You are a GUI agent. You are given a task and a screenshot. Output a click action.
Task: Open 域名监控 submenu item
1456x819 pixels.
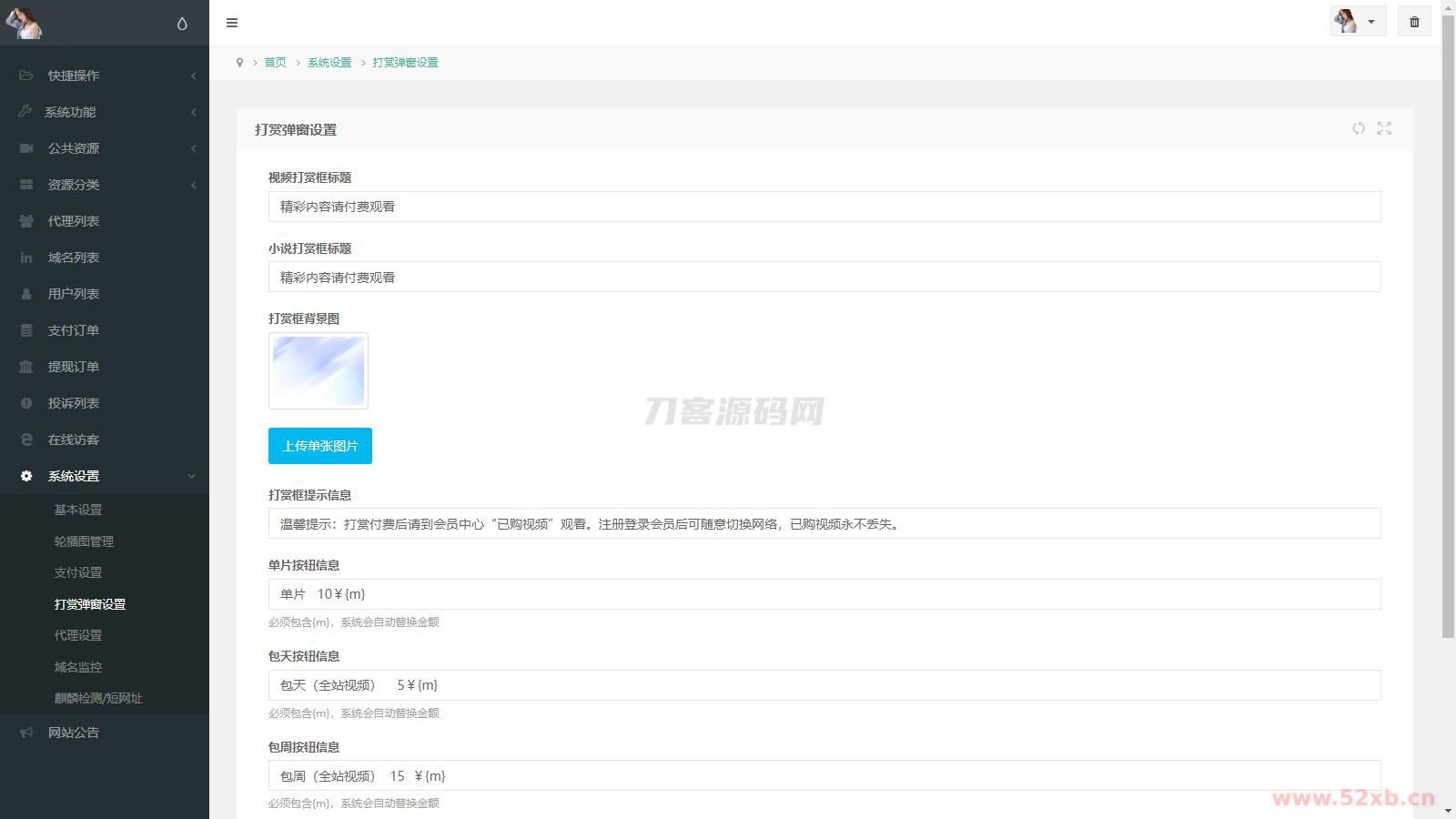(x=78, y=667)
